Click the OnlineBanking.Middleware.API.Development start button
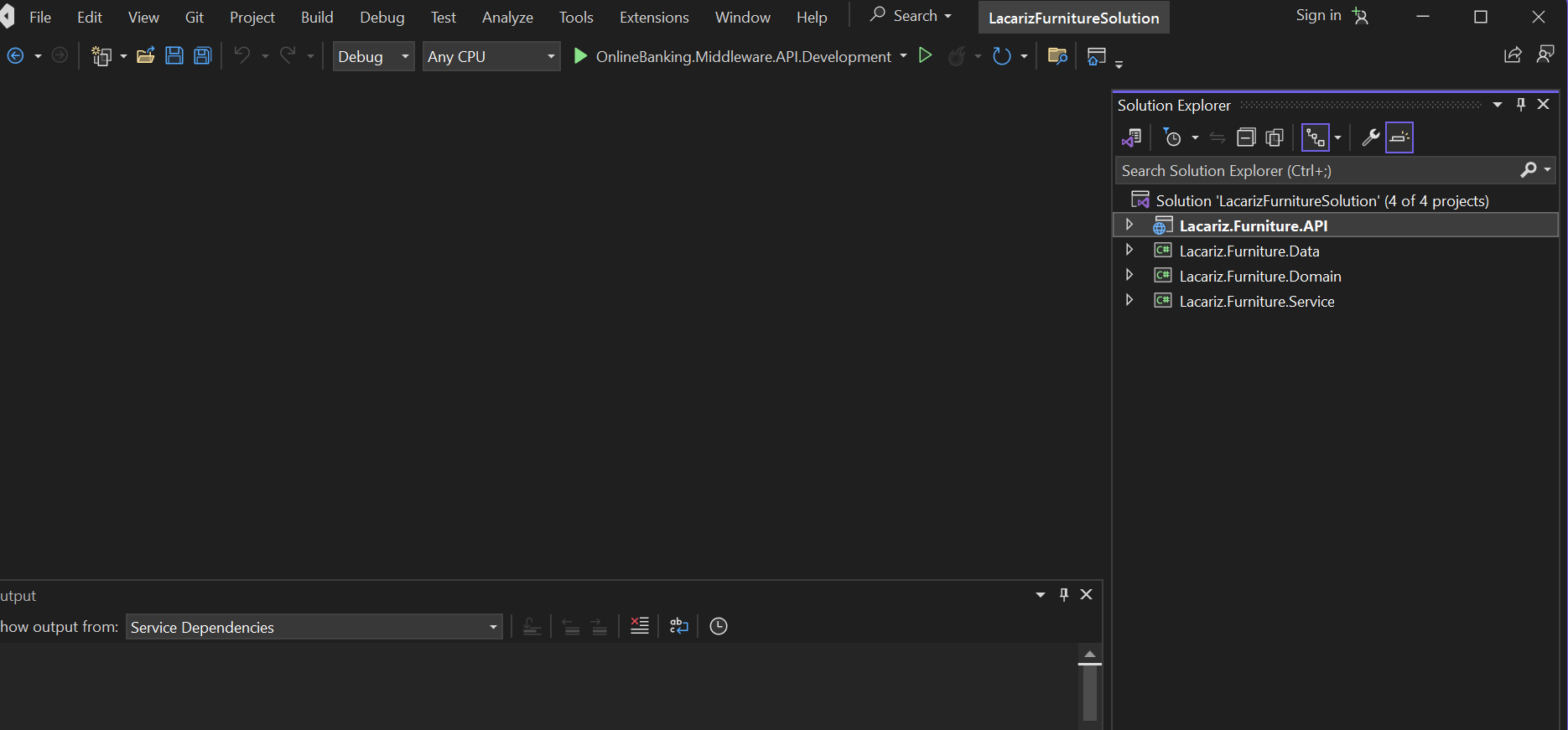The height and width of the screenshot is (730, 1568). tap(742, 56)
